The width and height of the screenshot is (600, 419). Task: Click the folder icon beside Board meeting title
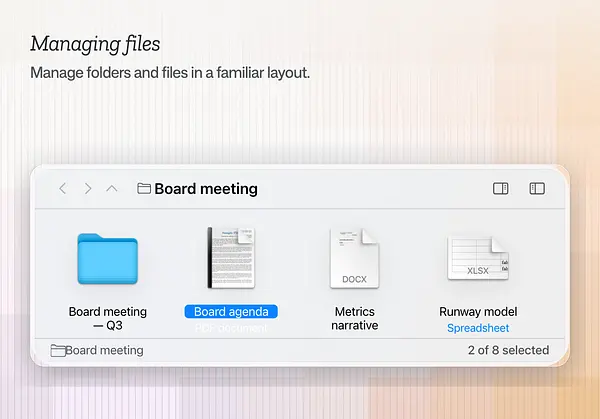coord(144,189)
